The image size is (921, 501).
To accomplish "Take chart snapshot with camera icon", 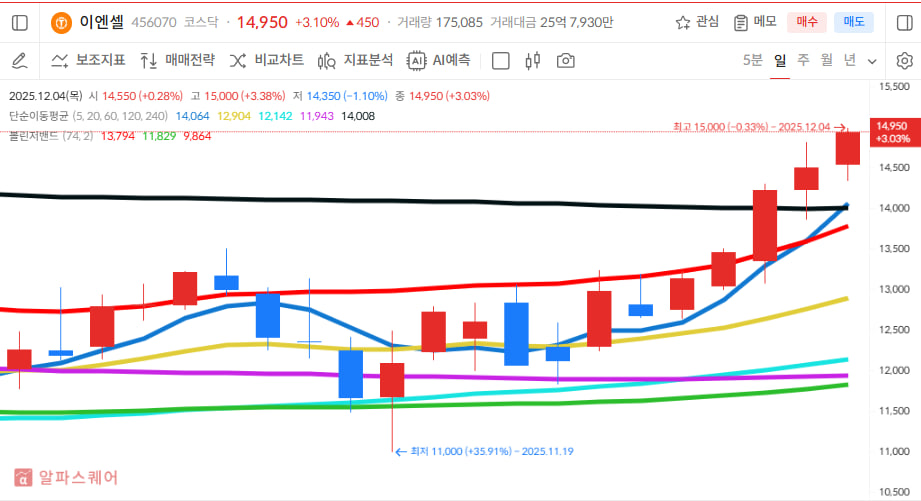I will click(x=566, y=61).
